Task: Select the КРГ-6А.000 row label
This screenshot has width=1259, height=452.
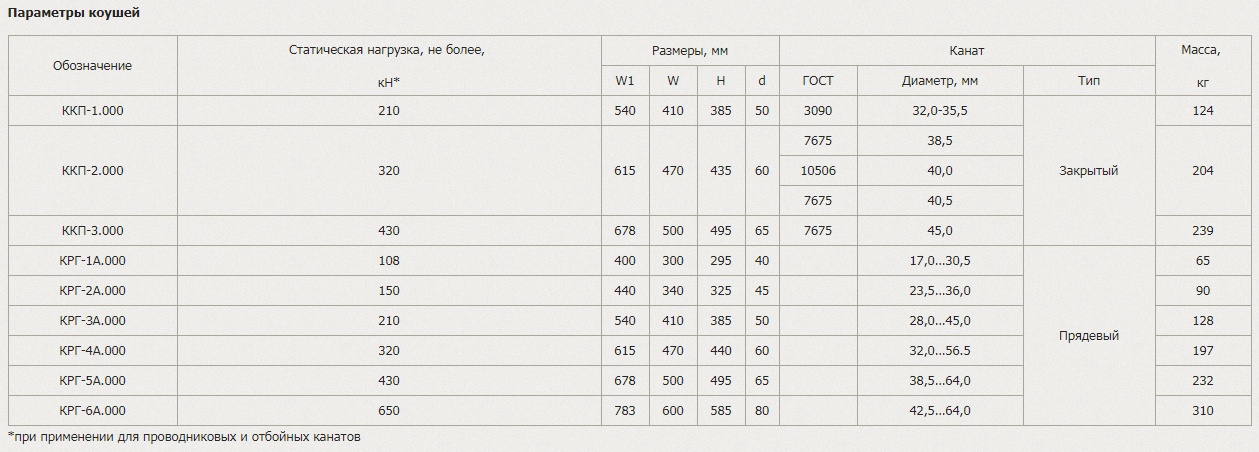Action: [93, 411]
